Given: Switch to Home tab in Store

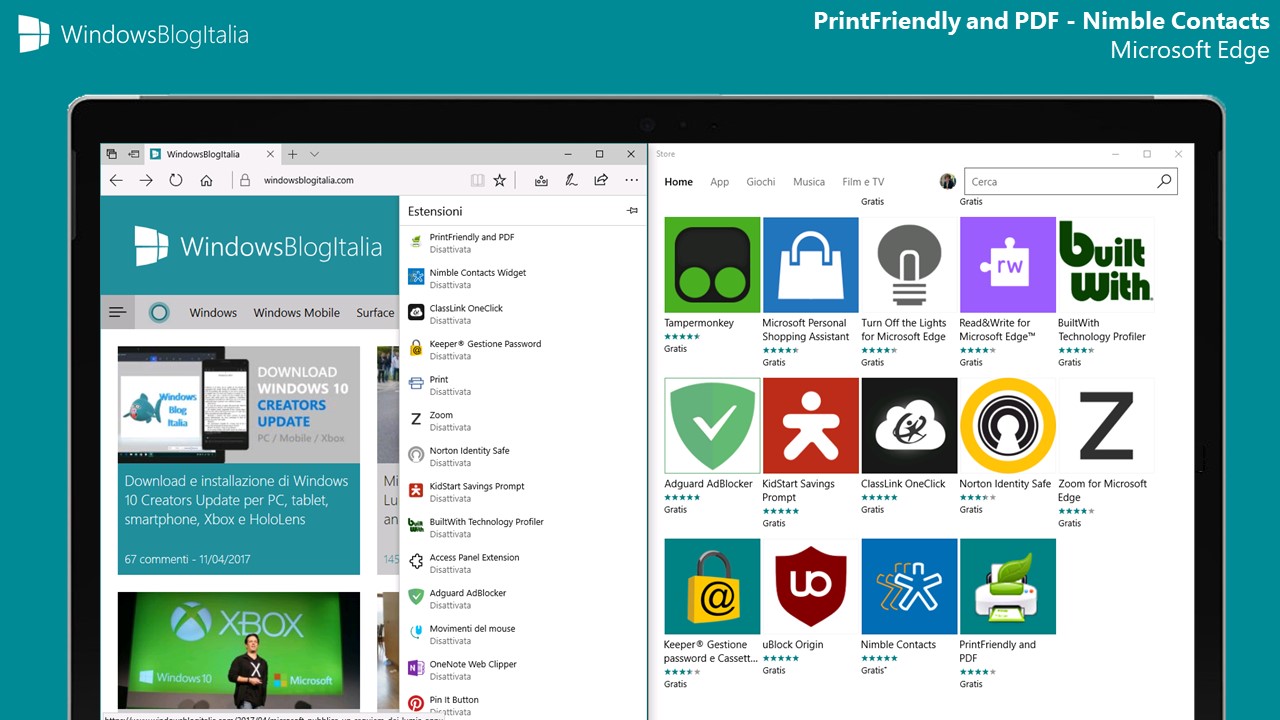Looking at the screenshot, I should pos(678,182).
